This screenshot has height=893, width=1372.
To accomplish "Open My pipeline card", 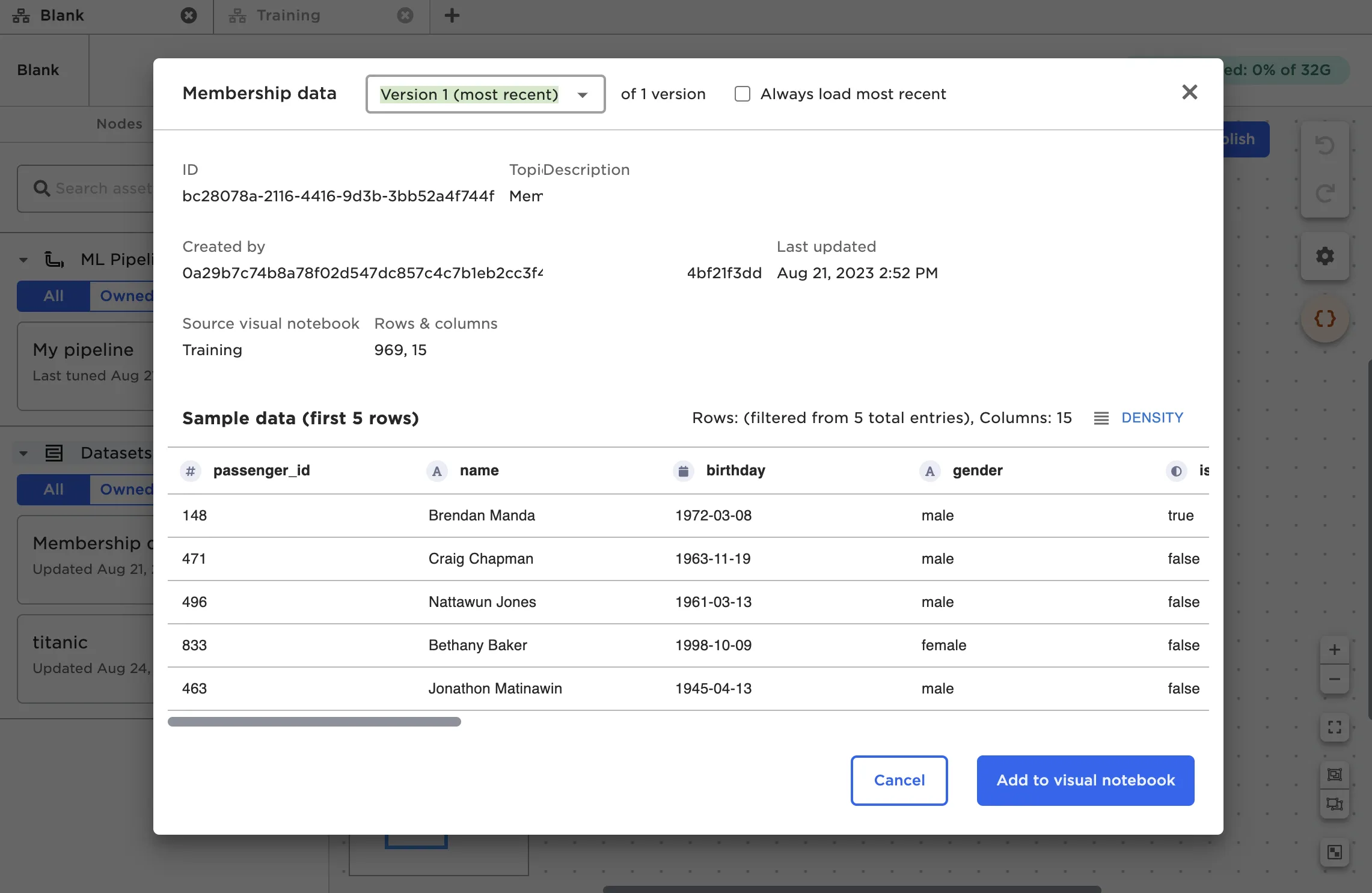I will (x=85, y=367).
